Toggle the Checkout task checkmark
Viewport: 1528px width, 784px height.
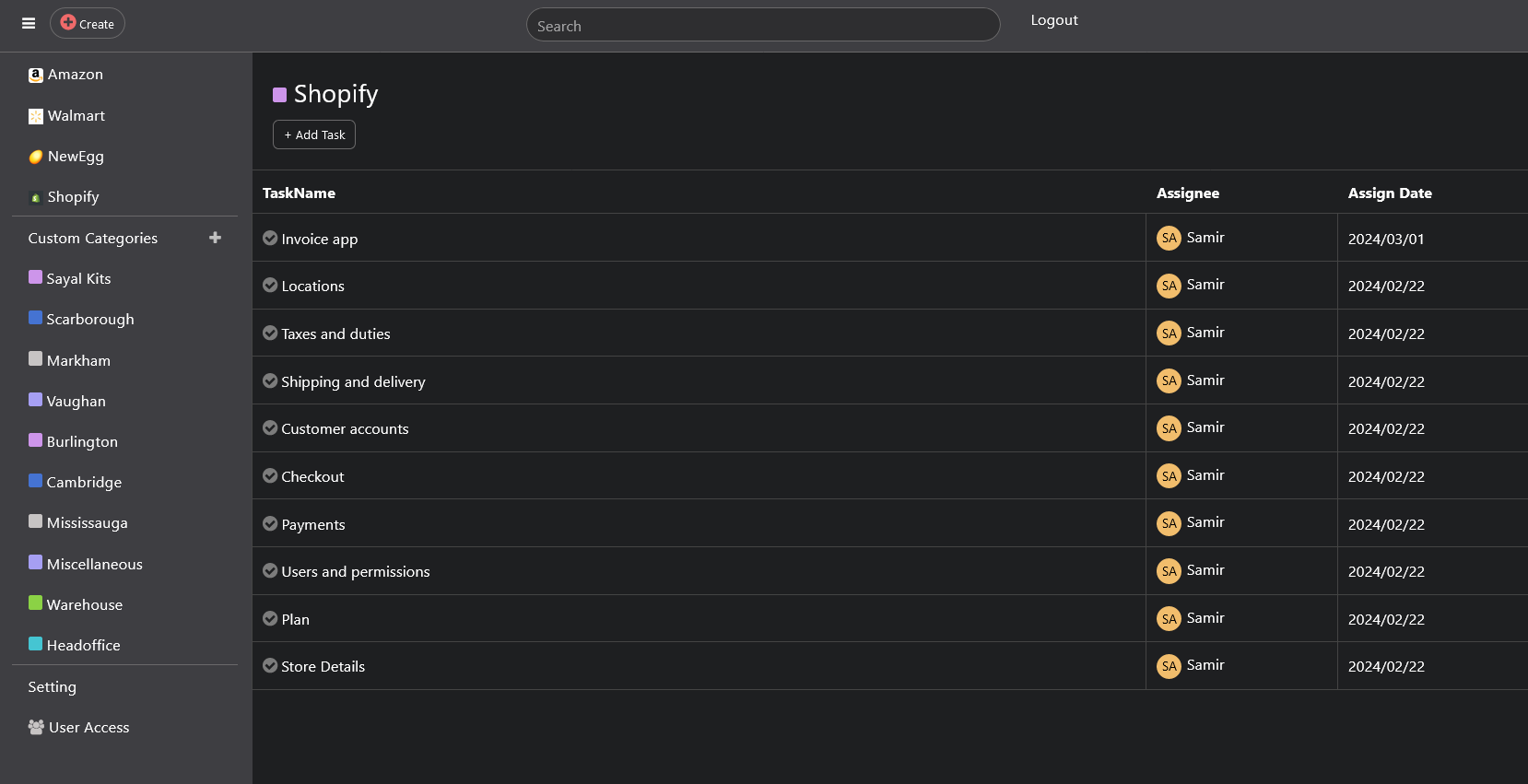tap(270, 476)
